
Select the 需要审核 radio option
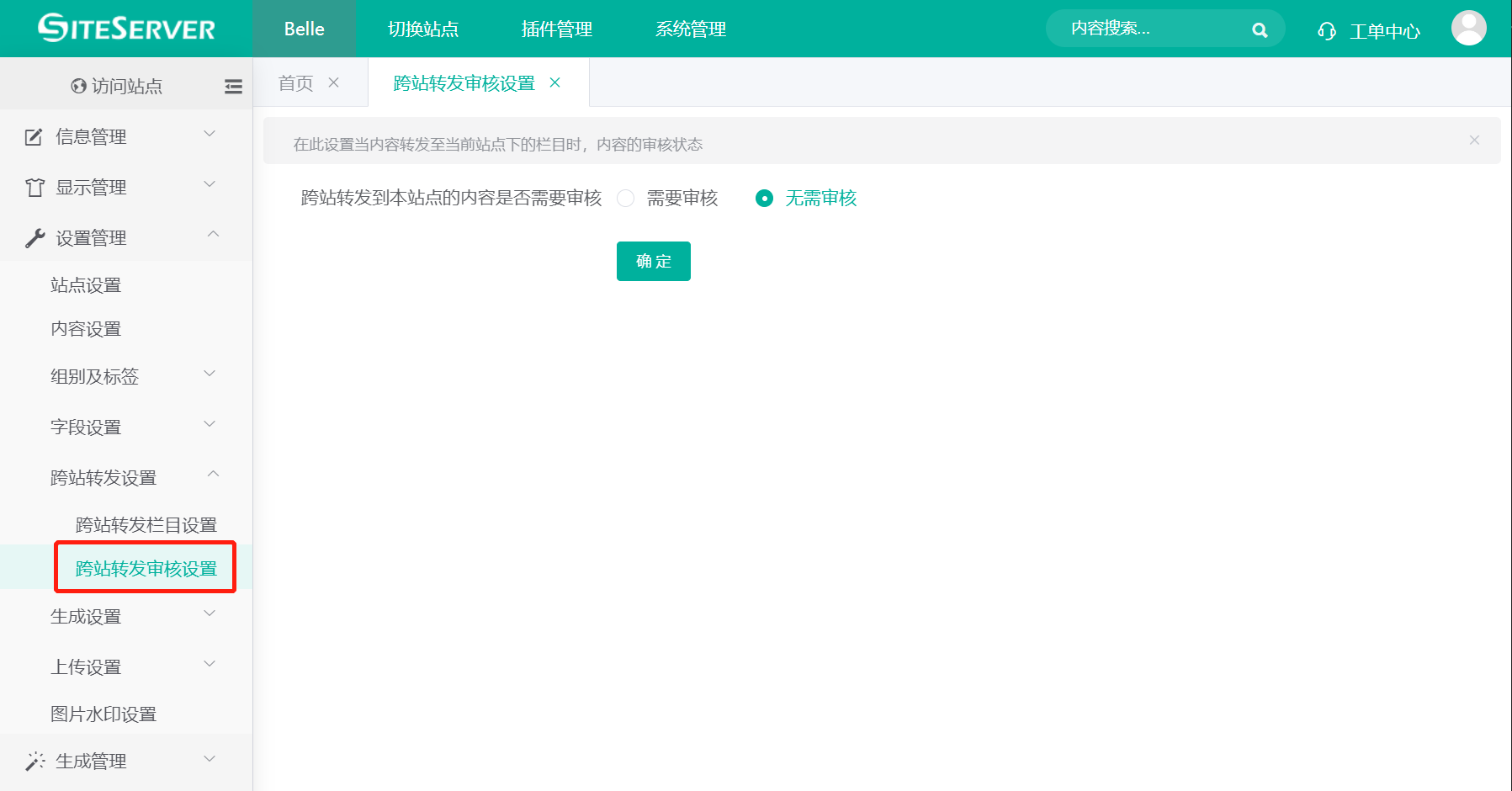(625, 198)
